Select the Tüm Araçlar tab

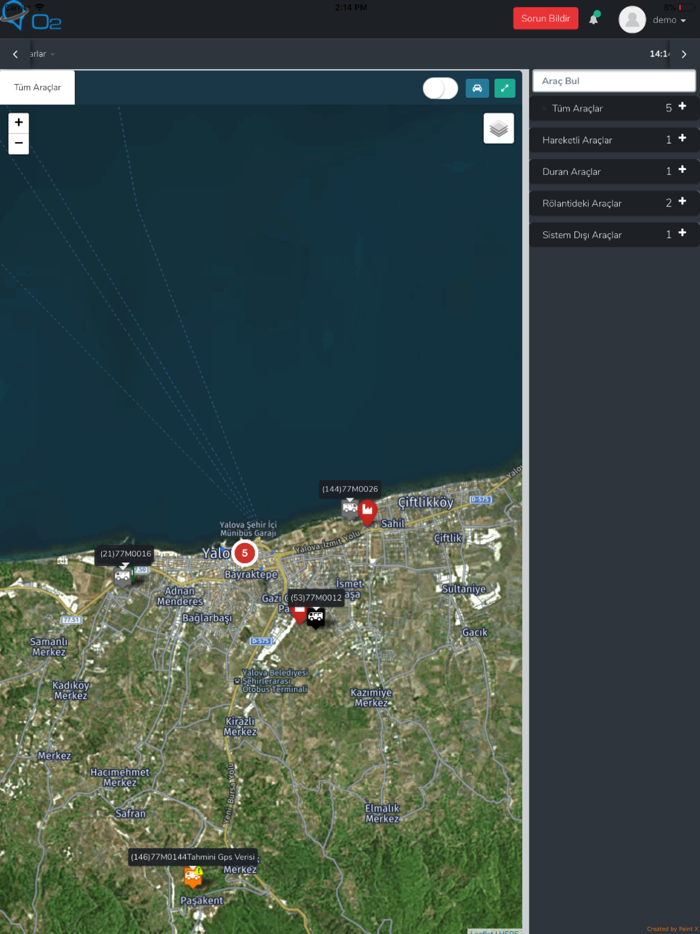pos(37,88)
